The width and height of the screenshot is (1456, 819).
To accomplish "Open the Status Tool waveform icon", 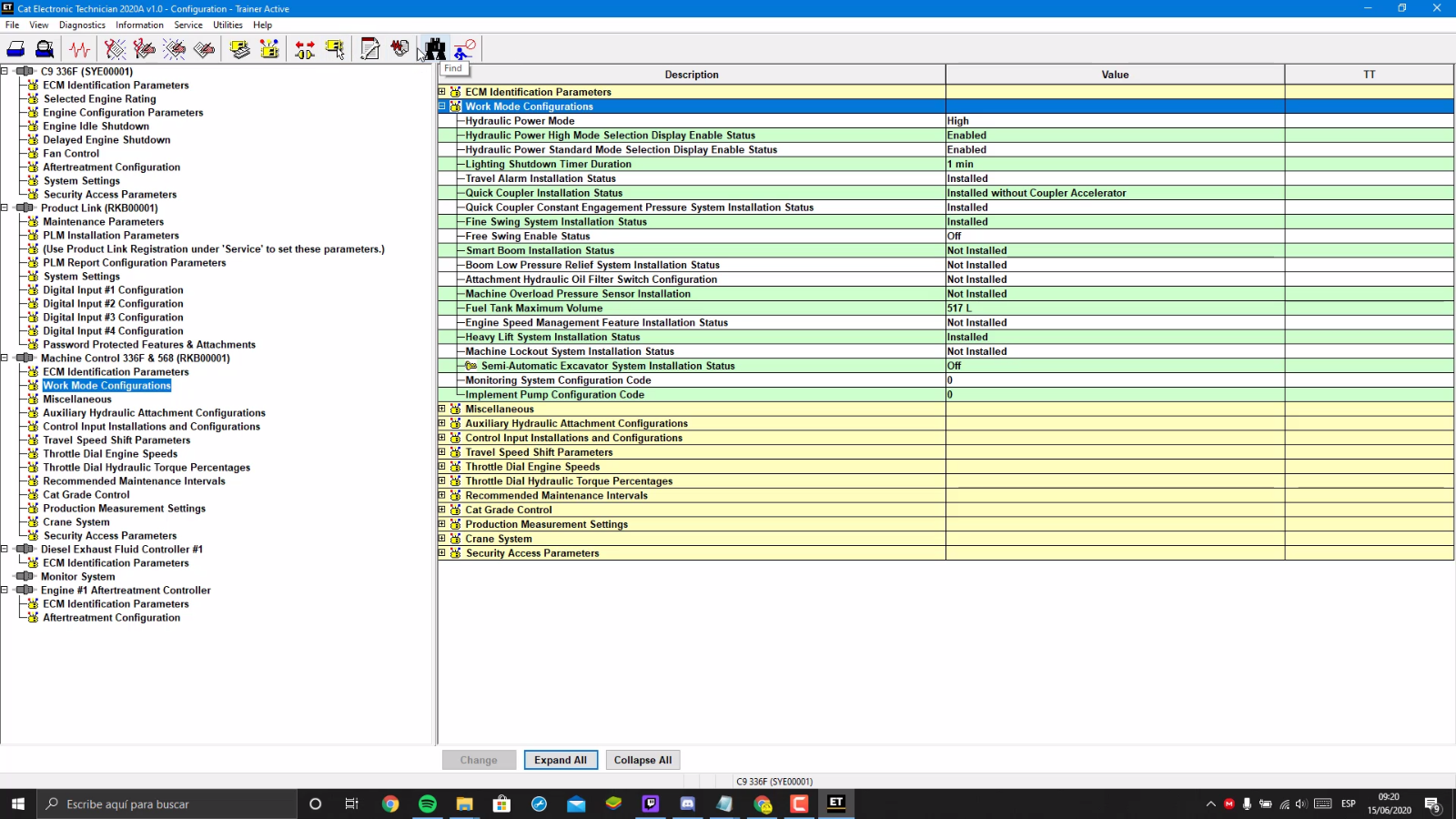I will point(80,49).
